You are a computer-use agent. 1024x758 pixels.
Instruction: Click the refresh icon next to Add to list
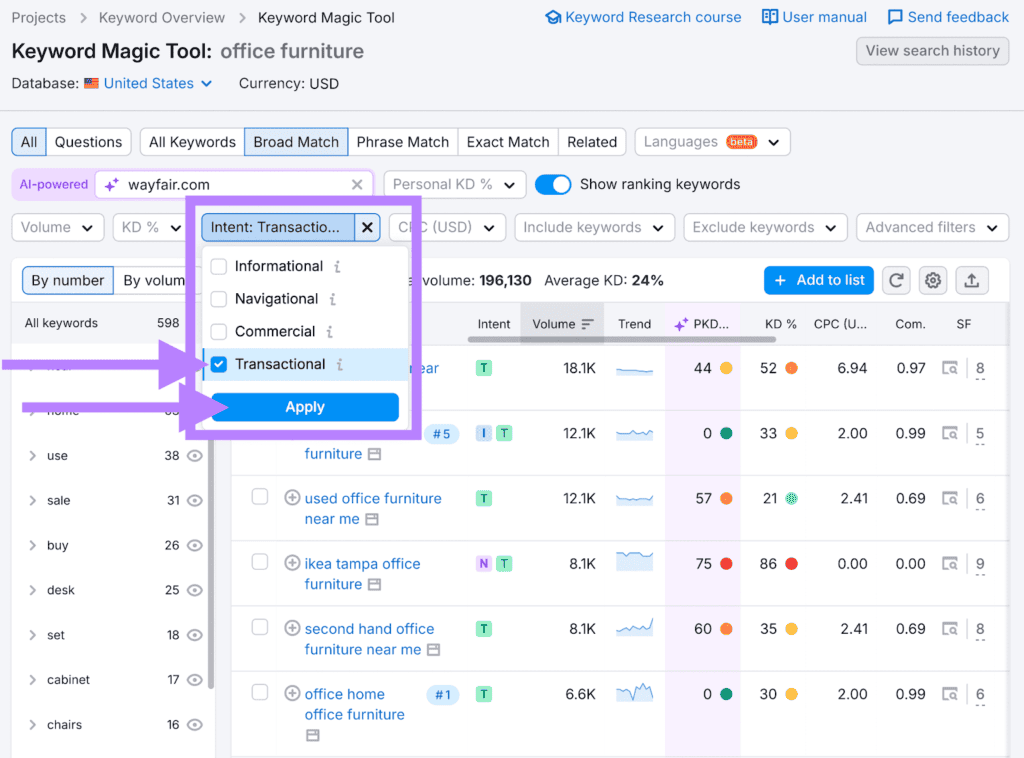point(896,281)
